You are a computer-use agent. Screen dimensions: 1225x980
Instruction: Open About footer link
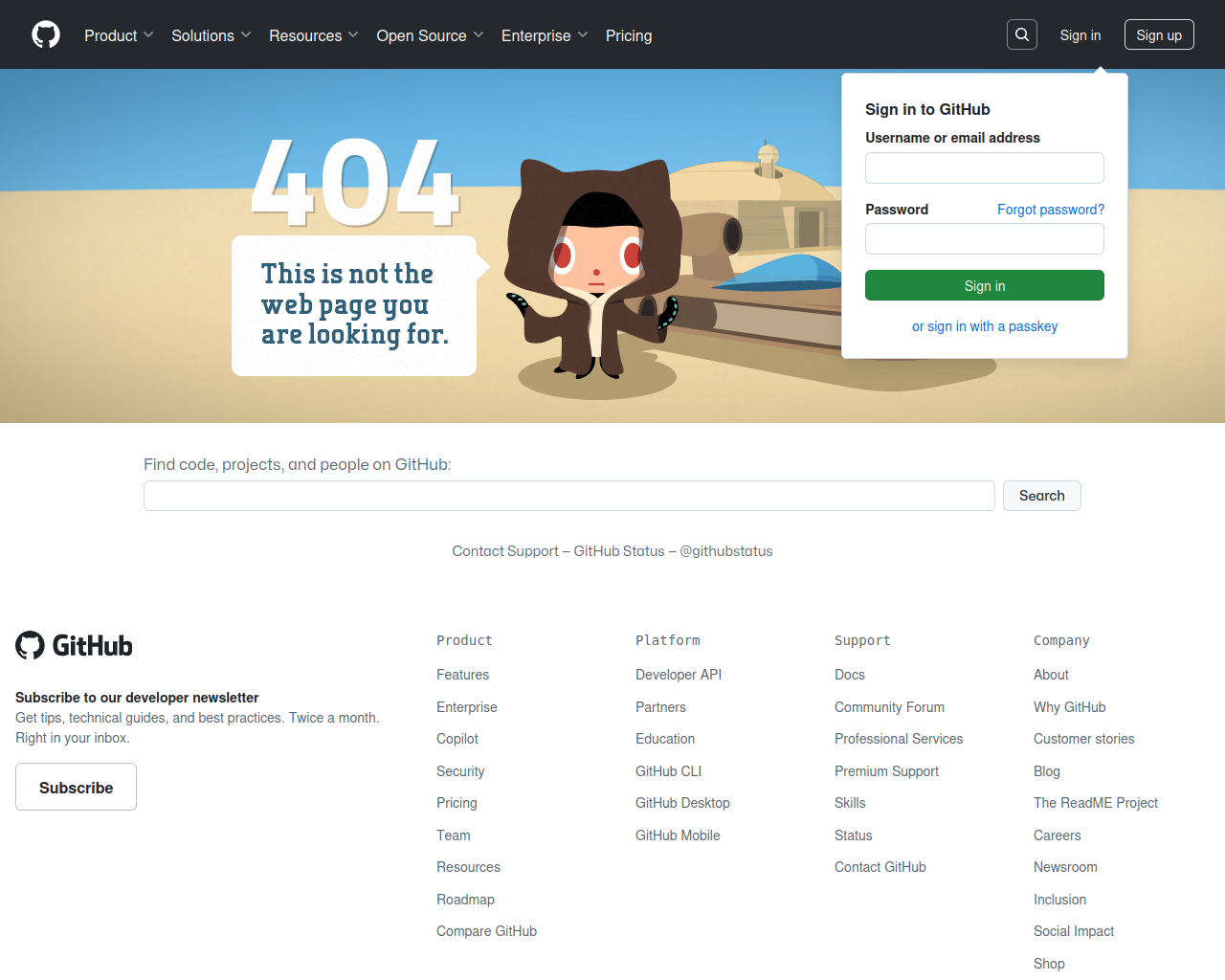1051,675
